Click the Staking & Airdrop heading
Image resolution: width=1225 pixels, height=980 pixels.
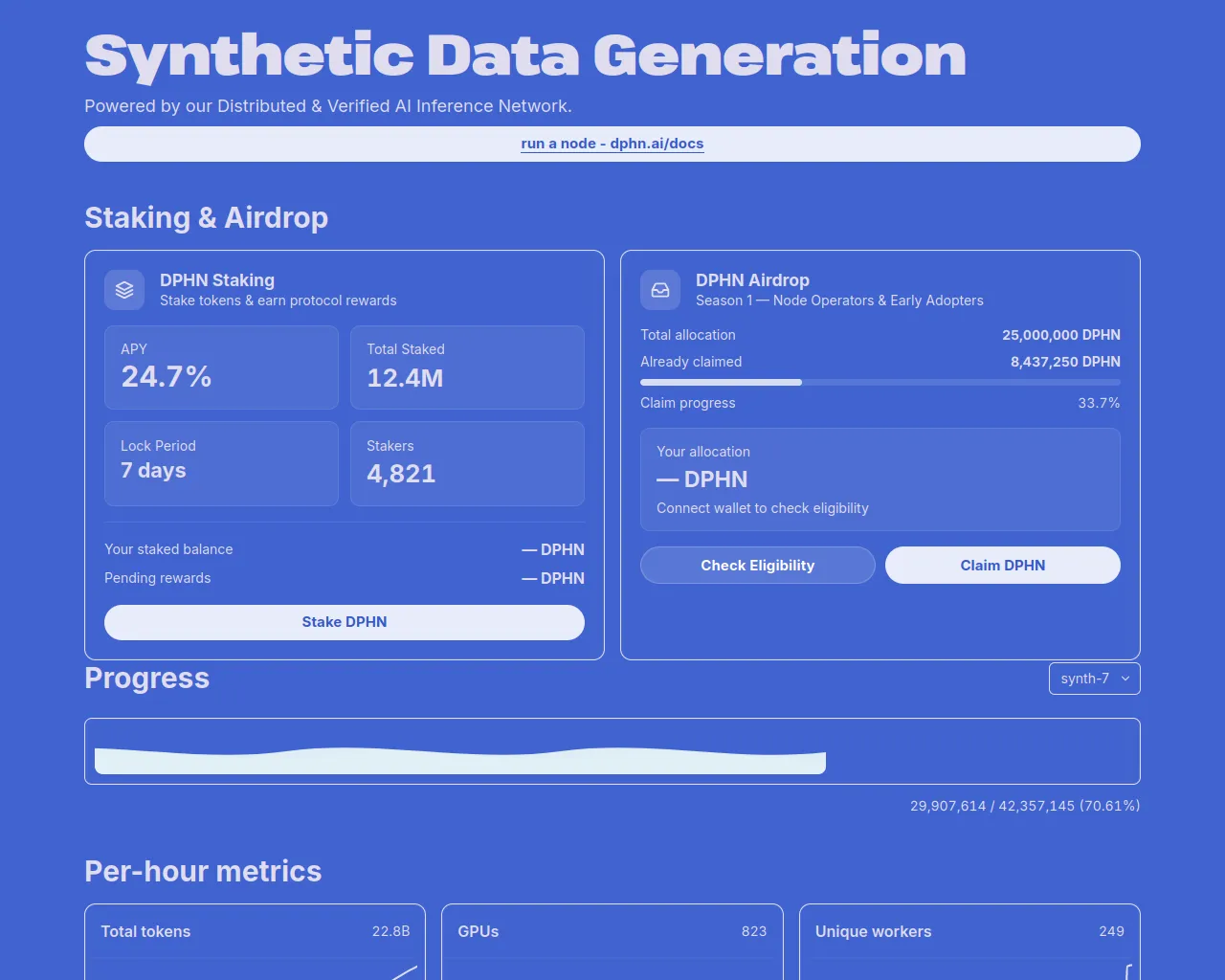coord(206,218)
